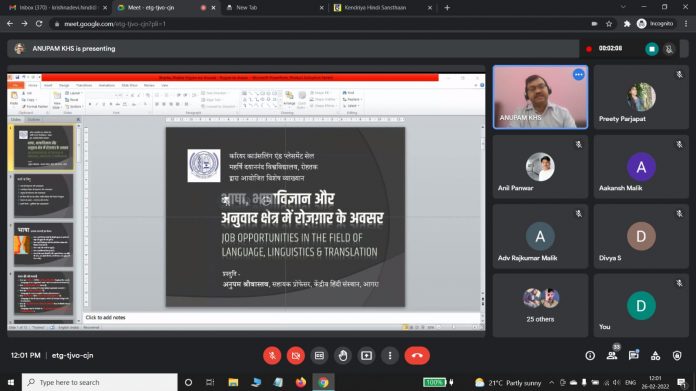Open the in-call chat panel
Screen dimensions: 696x391
[633, 355]
